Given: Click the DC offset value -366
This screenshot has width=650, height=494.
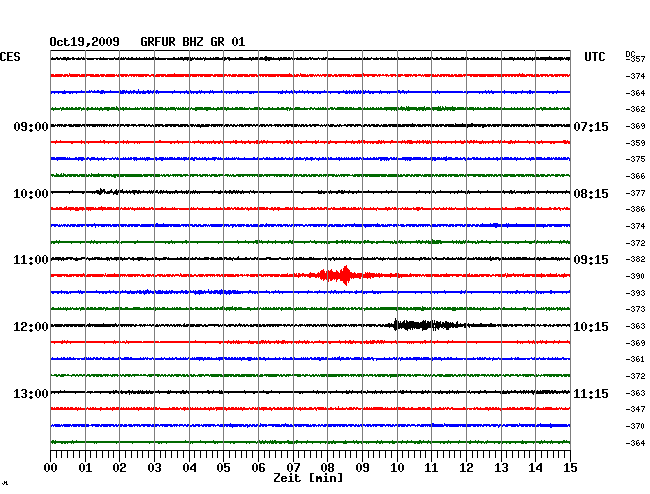Looking at the screenshot, I should pyautogui.click(x=635, y=176).
